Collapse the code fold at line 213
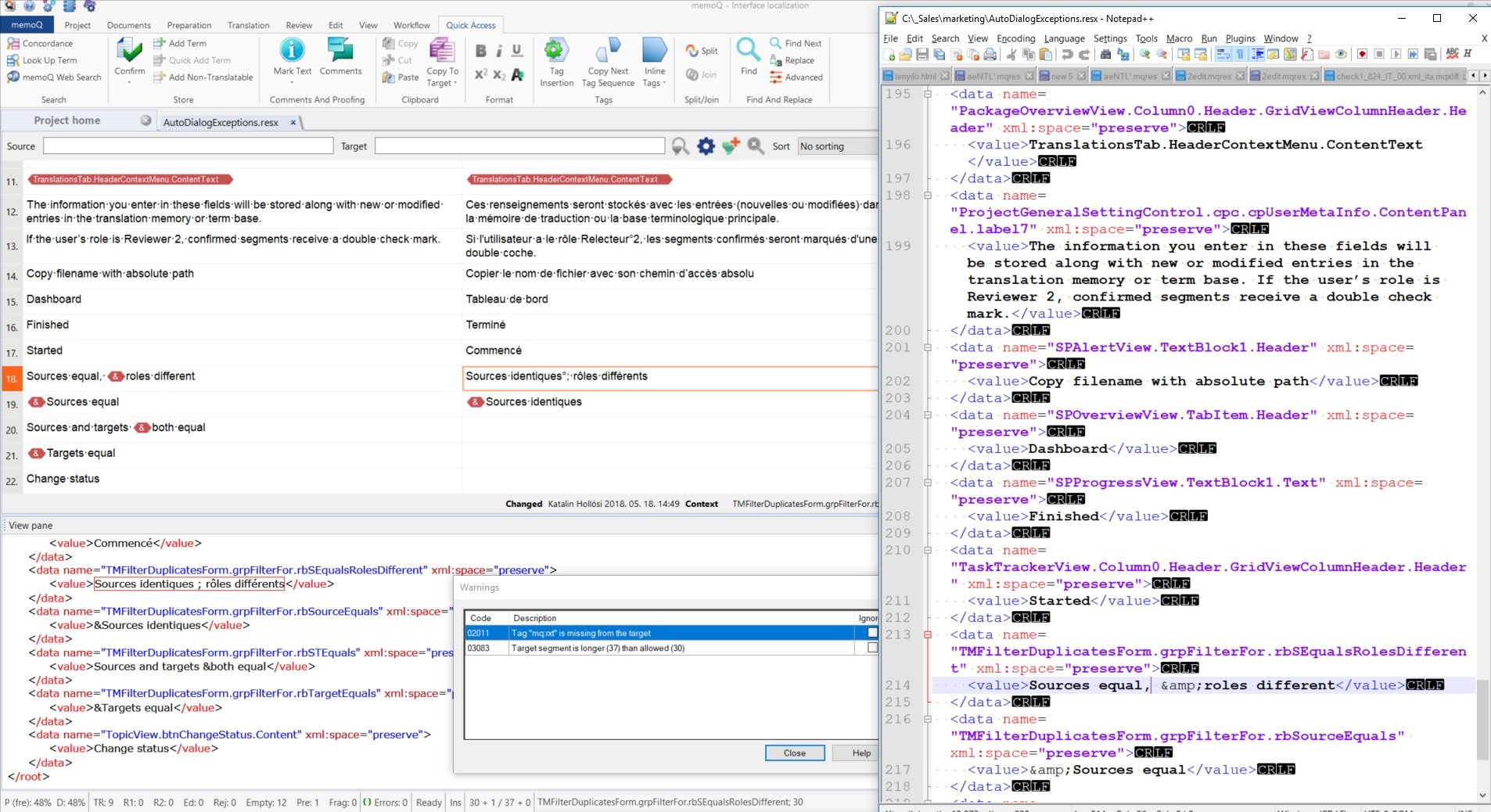The height and width of the screenshot is (812, 1491). pos(928,634)
